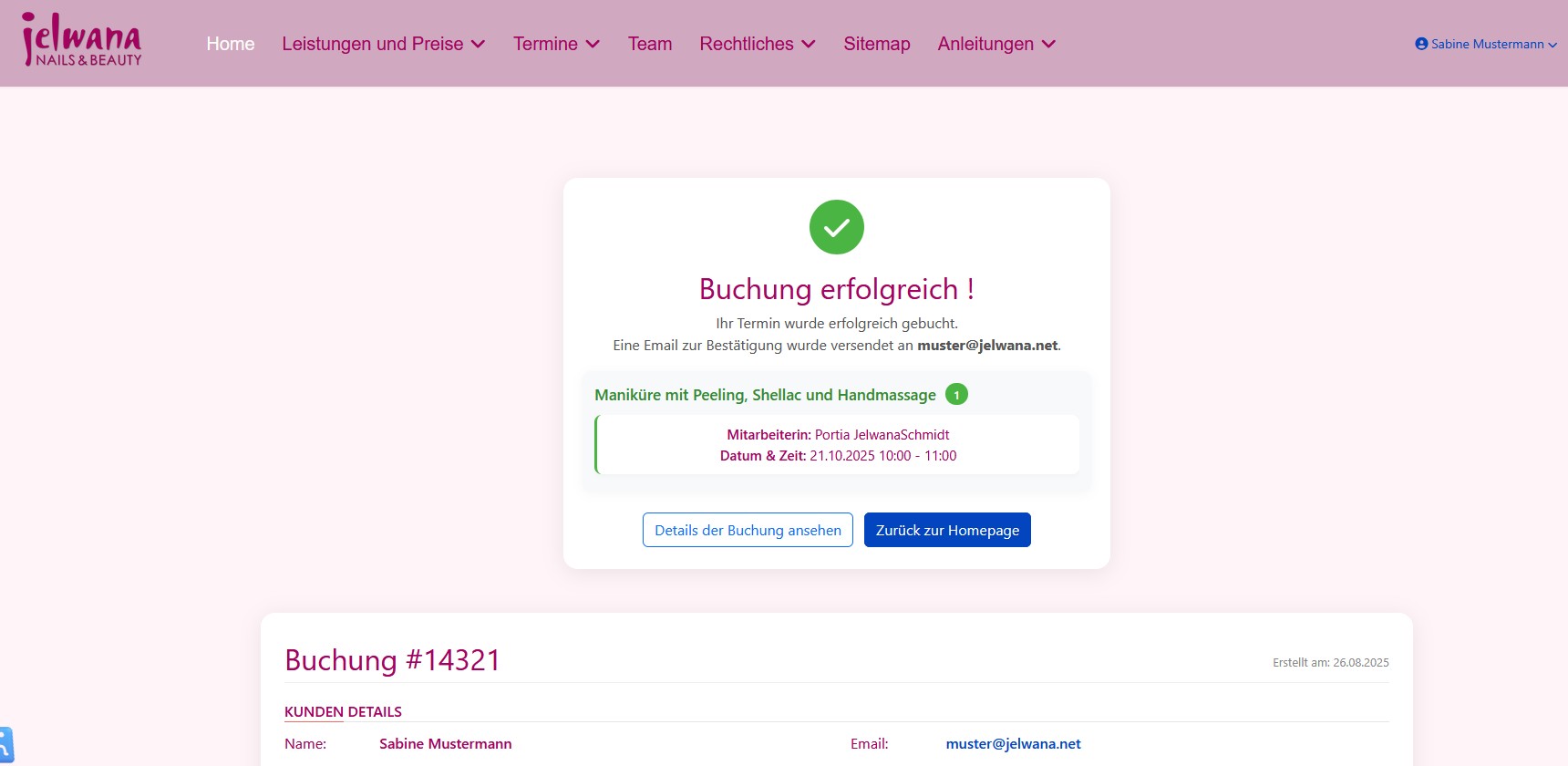Click the Maniküre mit Peeling, Shellac und Handmassage title
This screenshot has width=1568, height=766.
765,395
